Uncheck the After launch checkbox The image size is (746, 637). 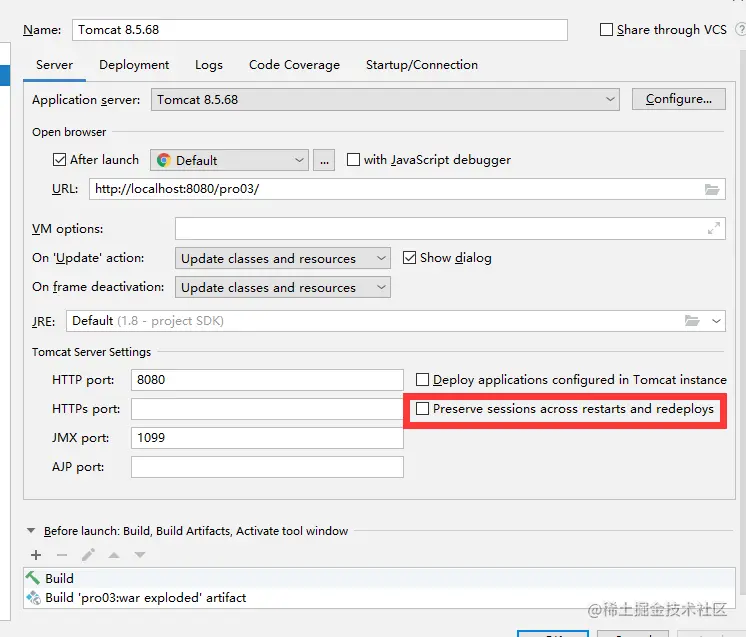click(x=59, y=159)
